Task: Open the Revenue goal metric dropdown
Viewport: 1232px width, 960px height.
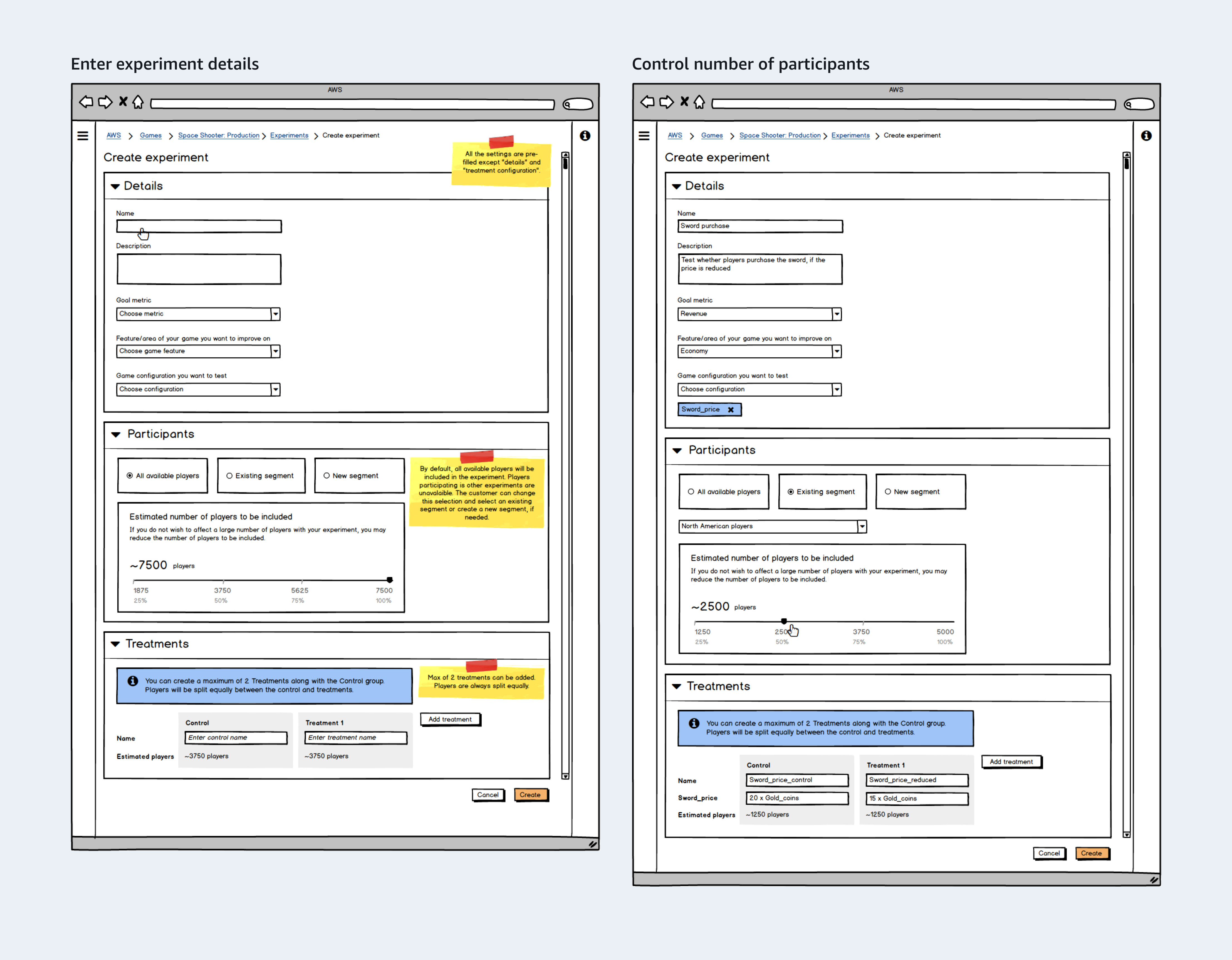Action: (760, 314)
